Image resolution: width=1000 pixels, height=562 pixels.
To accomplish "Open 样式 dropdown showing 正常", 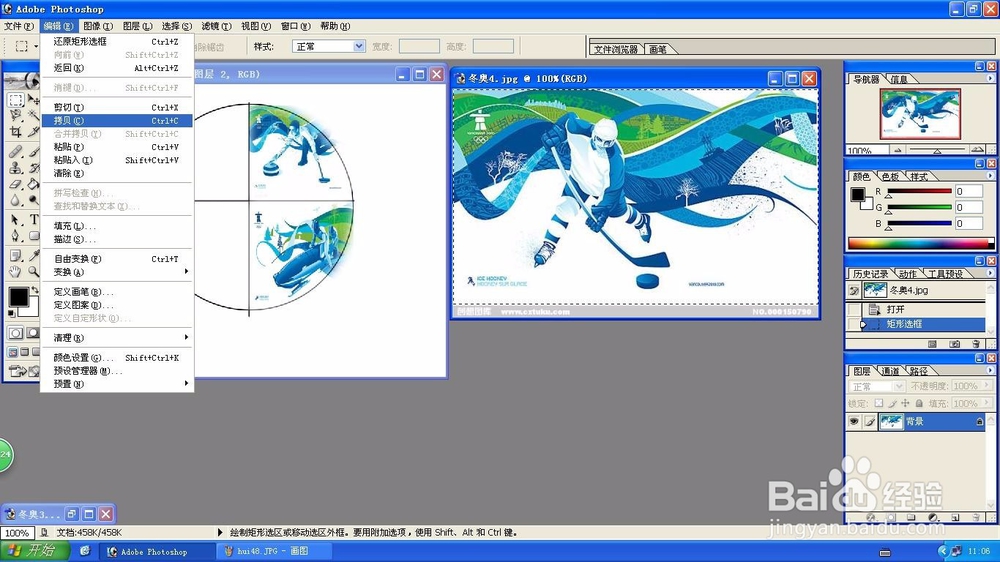I will (x=328, y=46).
